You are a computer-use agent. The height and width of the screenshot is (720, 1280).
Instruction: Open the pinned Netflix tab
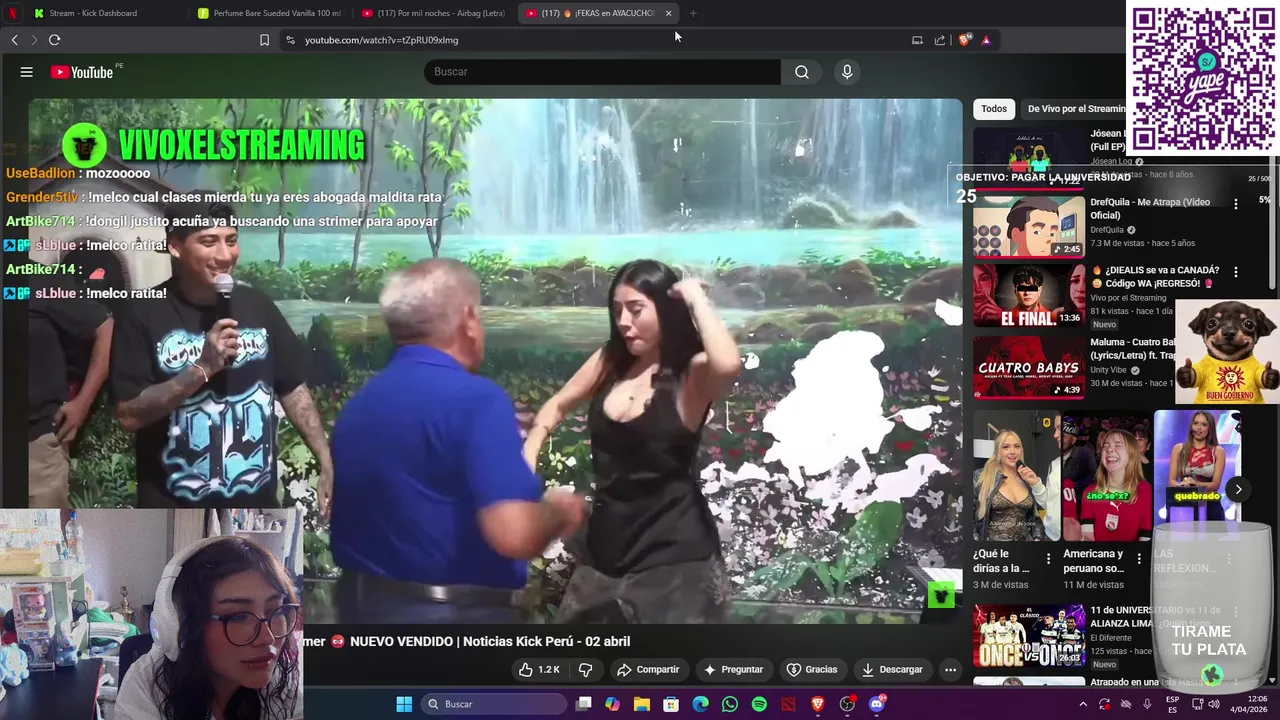pyautogui.click(x=12, y=13)
